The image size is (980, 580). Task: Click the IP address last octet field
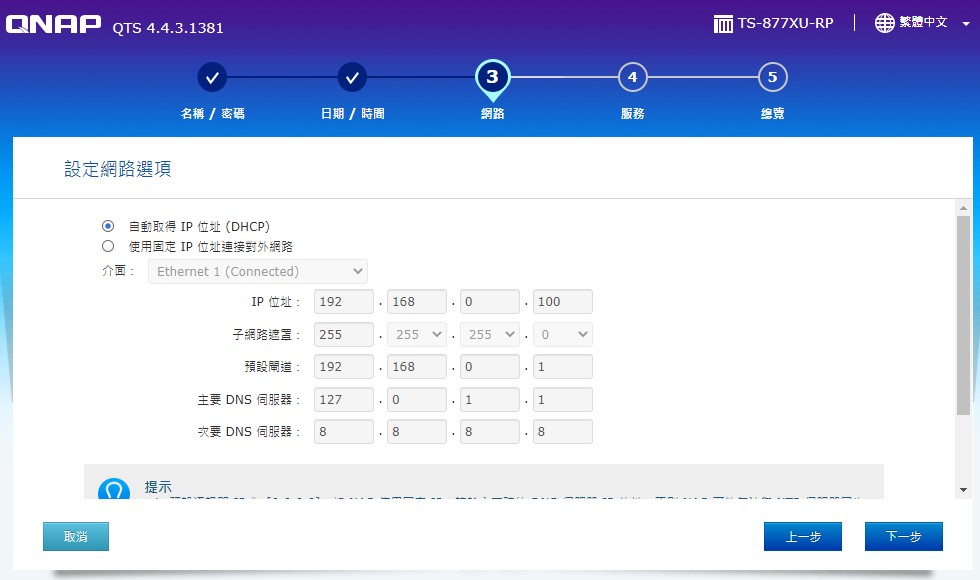click(x=563, y=302)
